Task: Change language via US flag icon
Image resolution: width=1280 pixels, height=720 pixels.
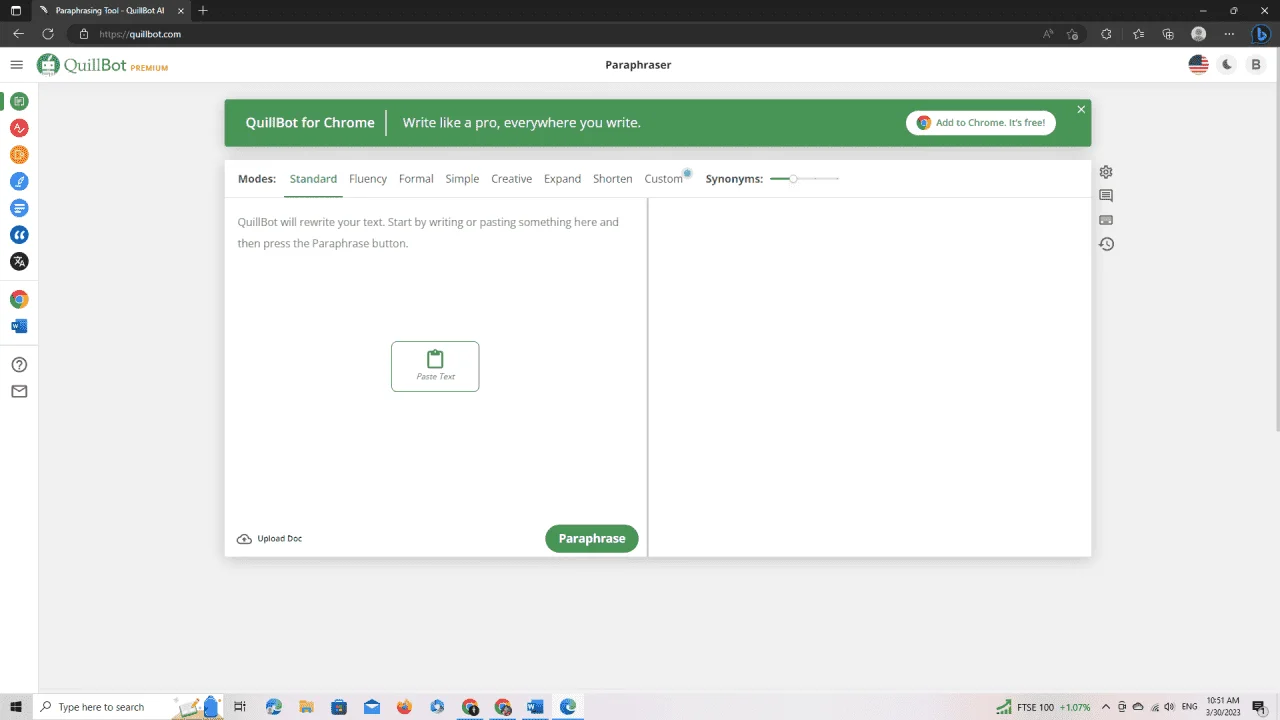Action: coord(1198,65)
